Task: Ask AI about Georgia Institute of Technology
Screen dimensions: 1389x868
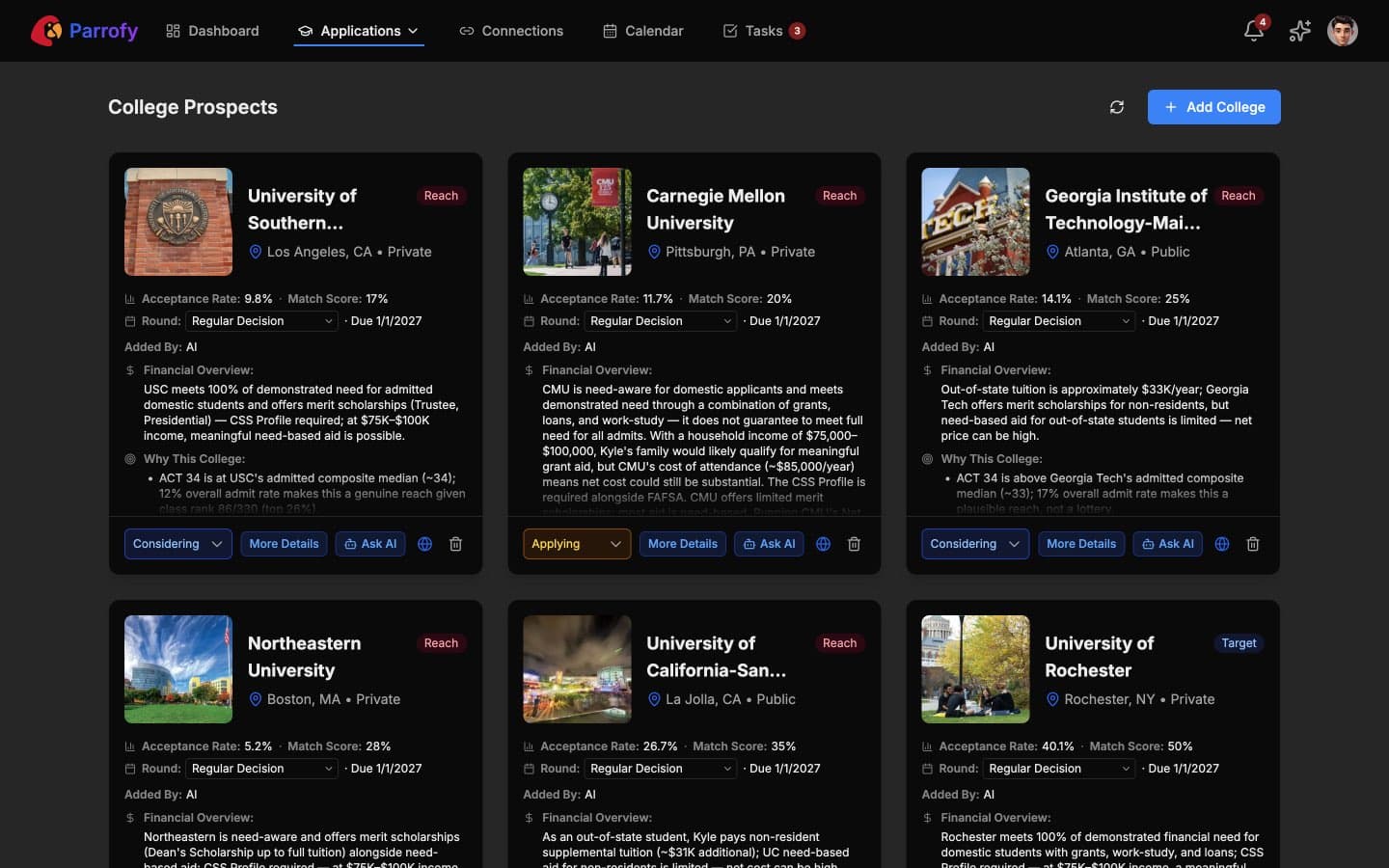Action: click(1168, 544)
